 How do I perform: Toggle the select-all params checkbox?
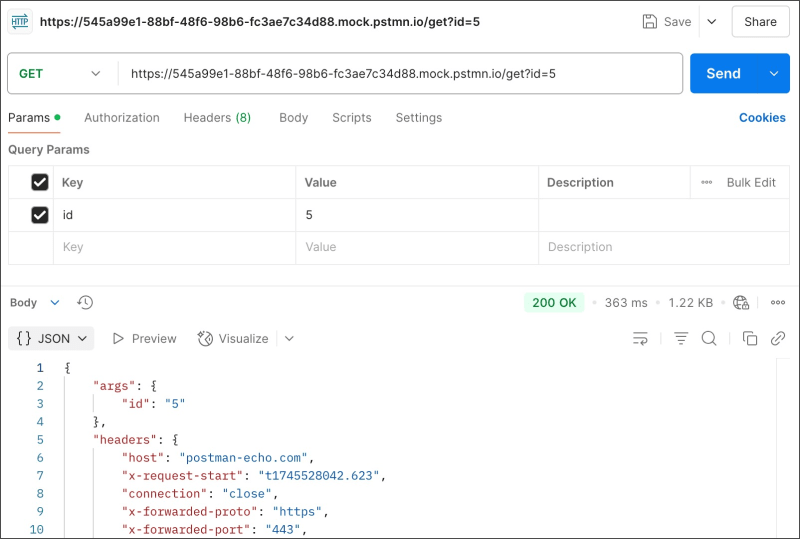pos(40,182)
